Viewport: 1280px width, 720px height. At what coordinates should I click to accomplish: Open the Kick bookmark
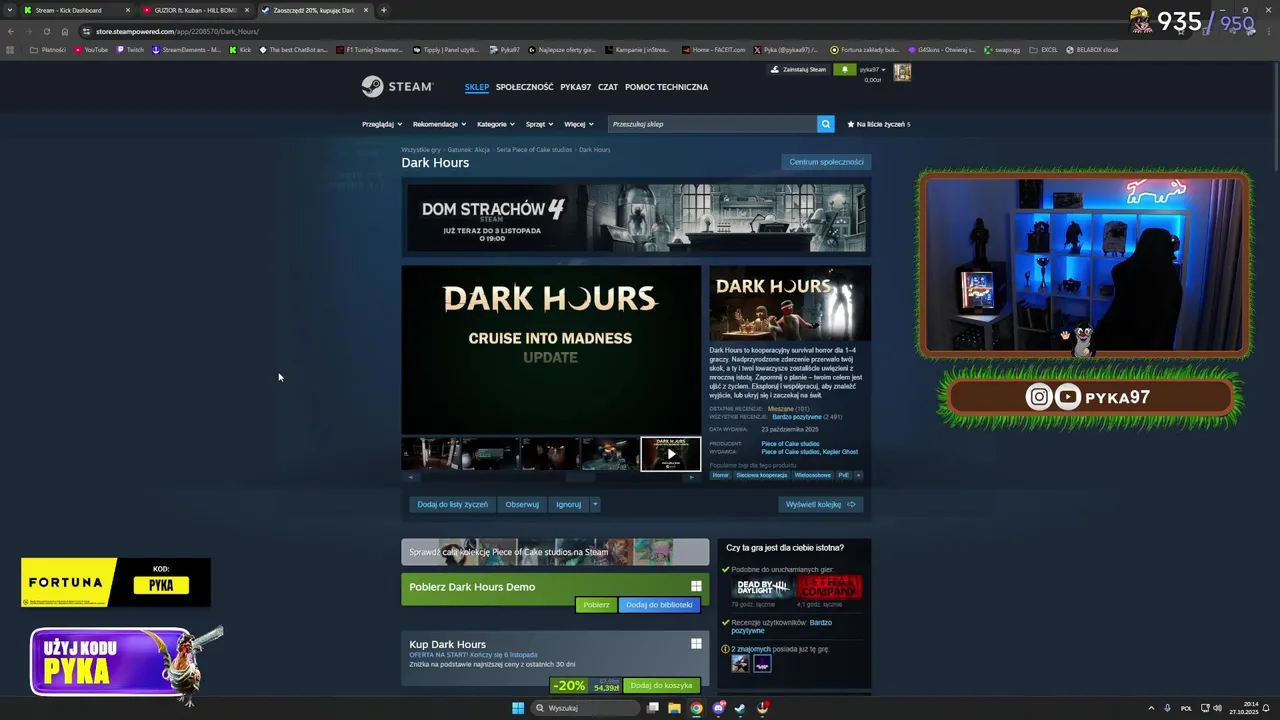point(240,50)
